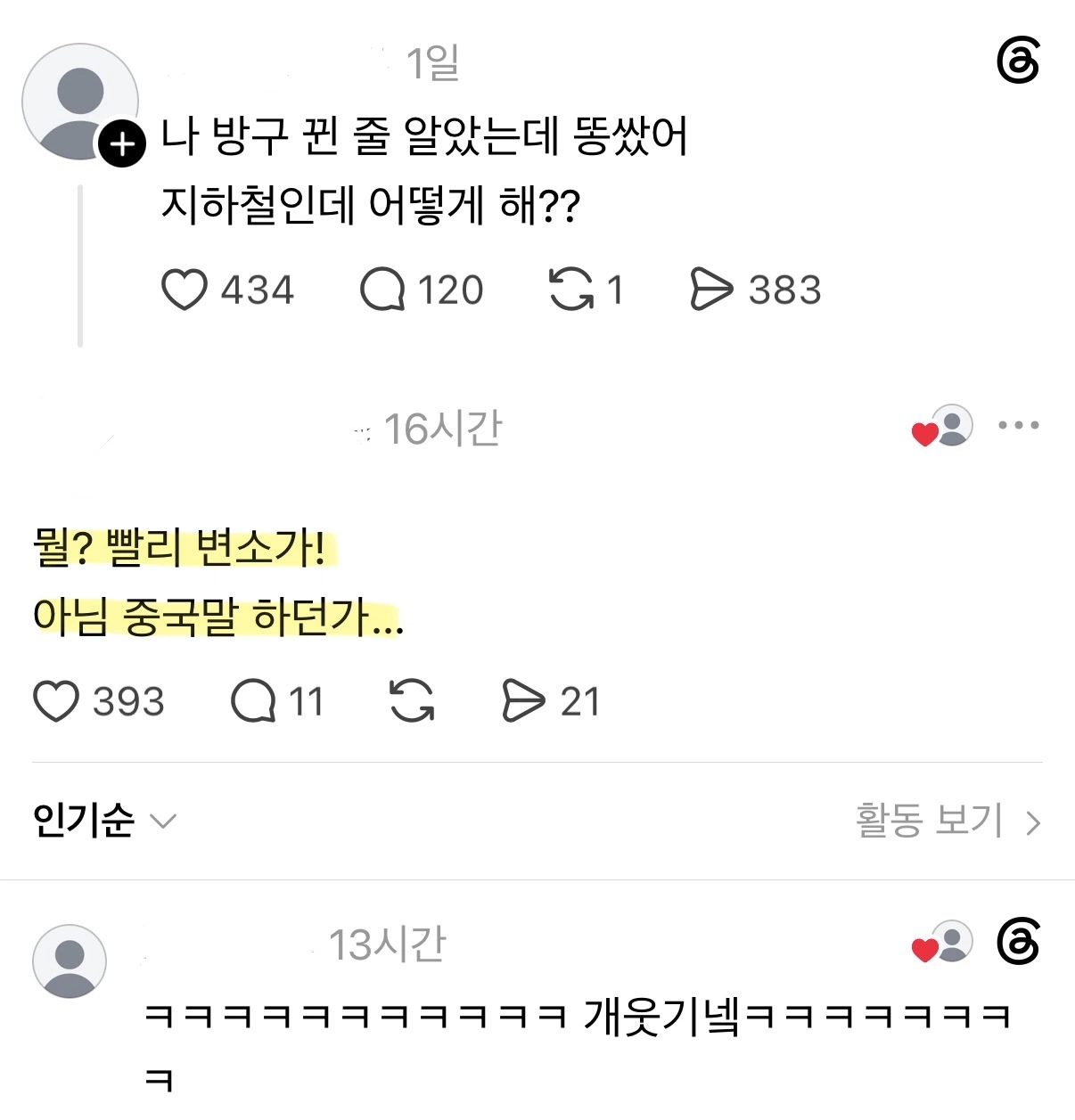The width and height of the screenshot is (1075, 1120).
Task: Click Threads logo on bottom comment
Action: [x=1018, y=942]
